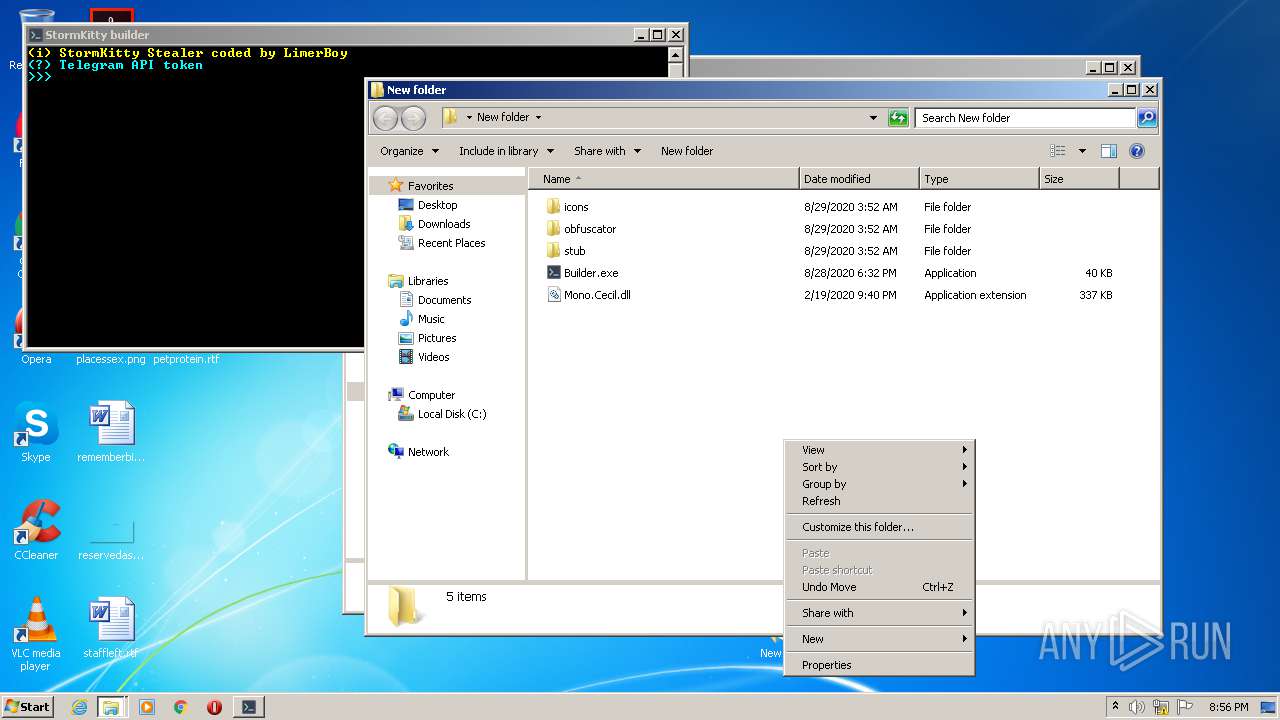The image size is (1280, 720).
Task: Sort by the Type column header
Action: point(979,179)
